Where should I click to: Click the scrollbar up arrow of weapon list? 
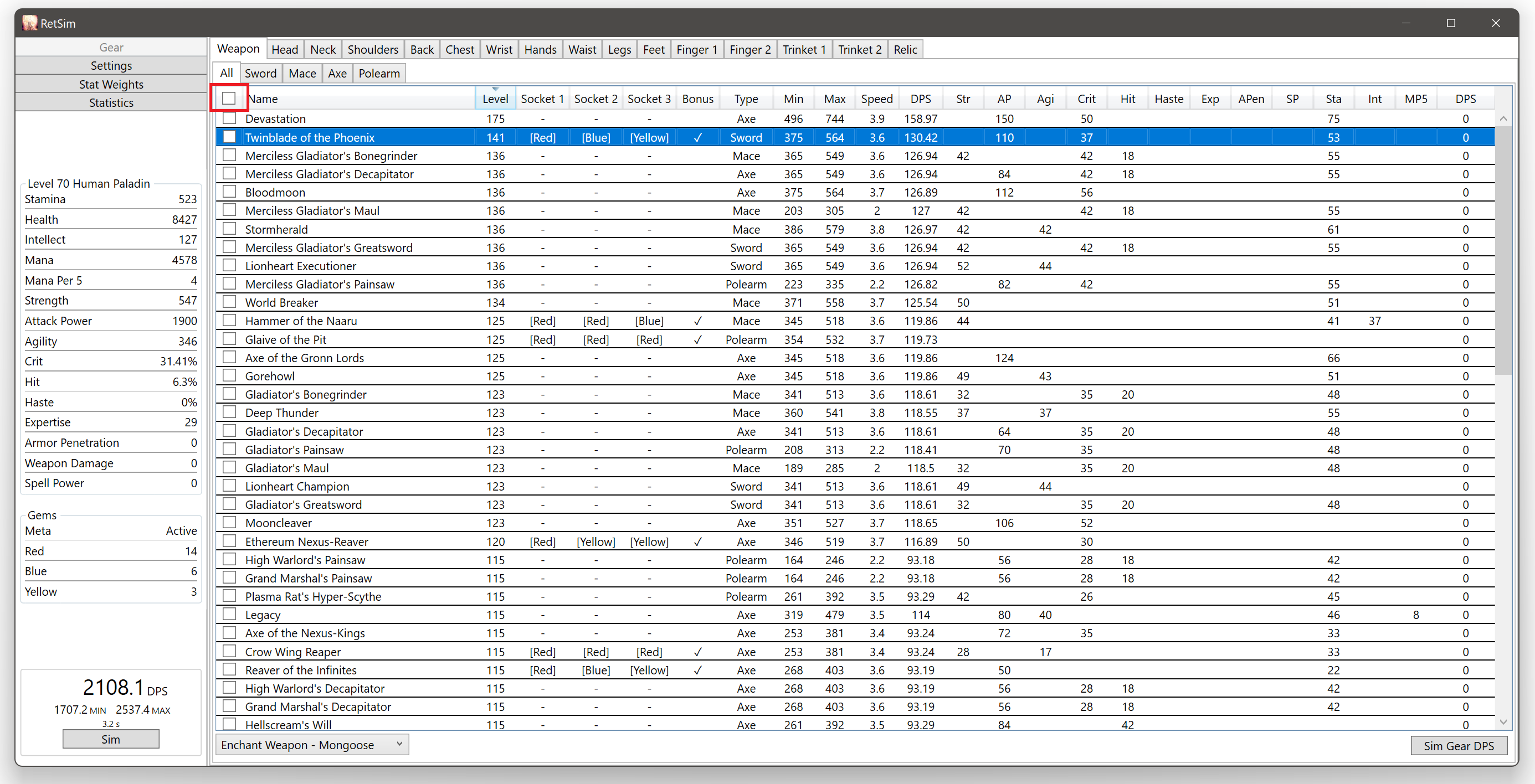coord(1503,118)
